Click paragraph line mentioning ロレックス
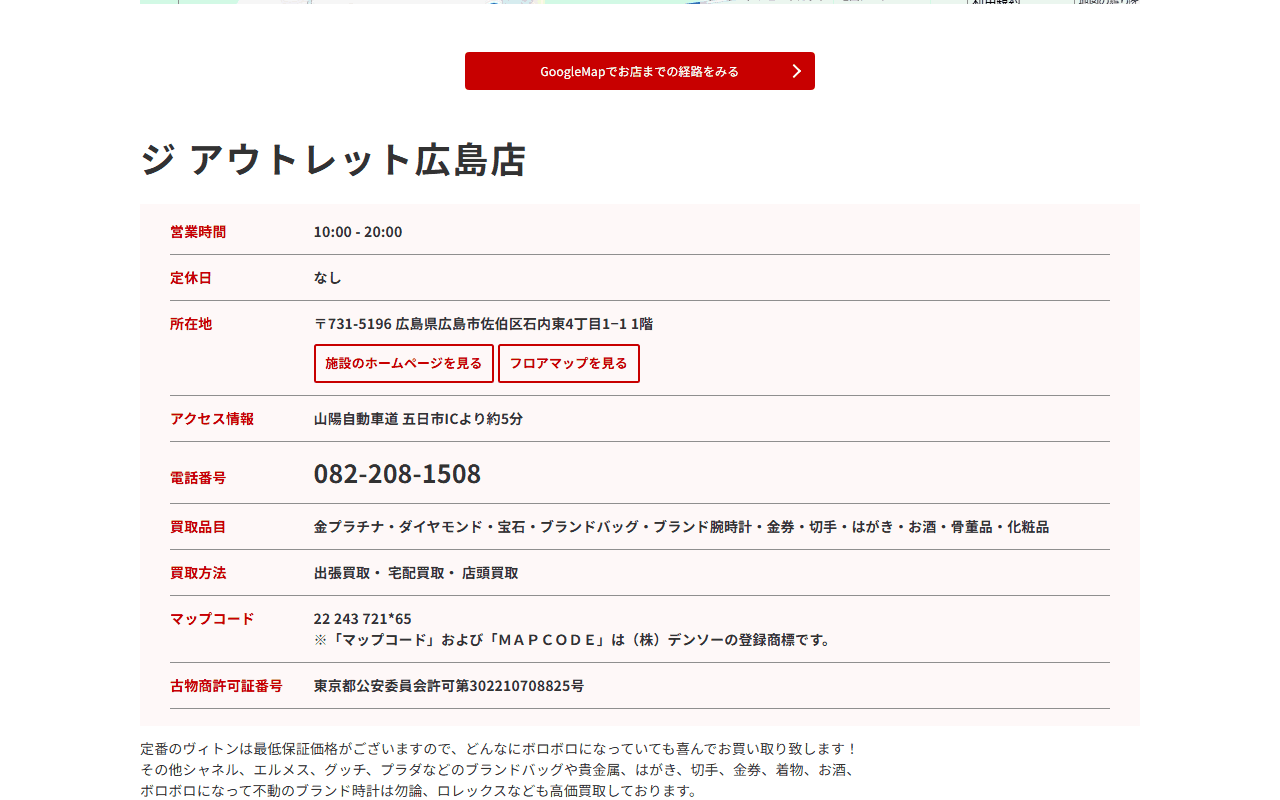Screen dimensions: 1280x800 click(x=418, y=791)
